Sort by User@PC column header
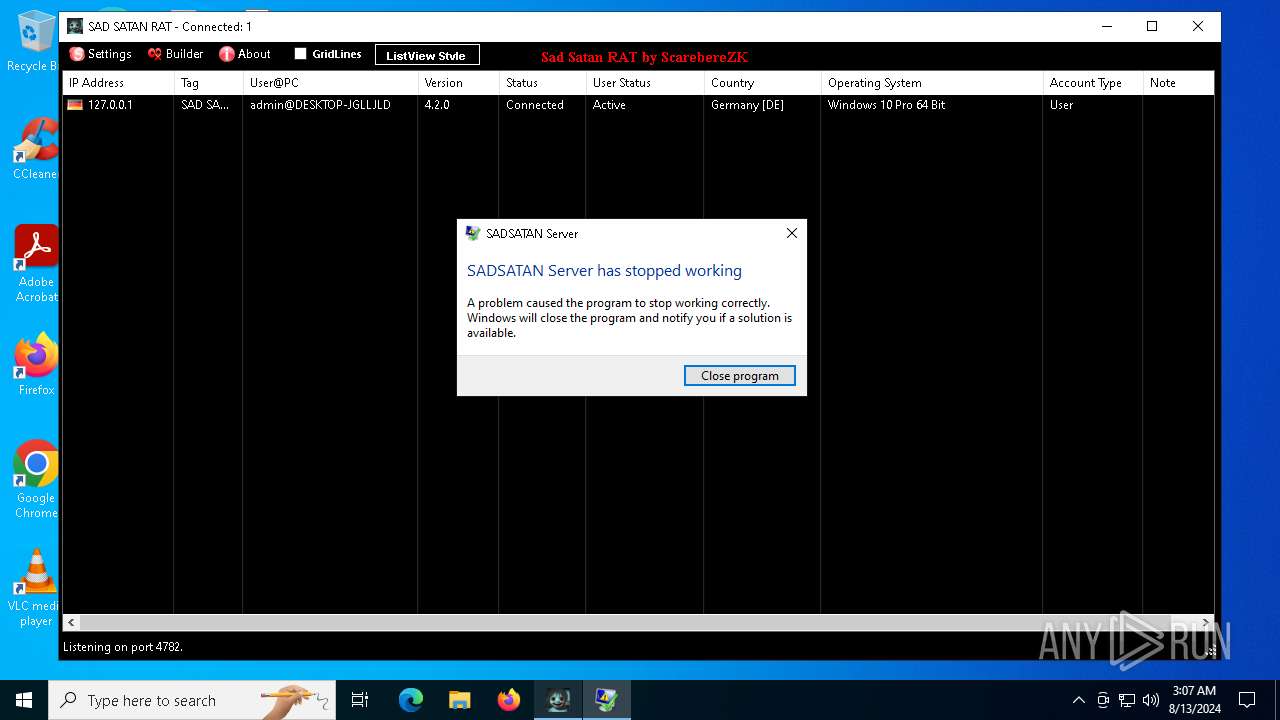1280x720 pixels. [x=331, y=83]
